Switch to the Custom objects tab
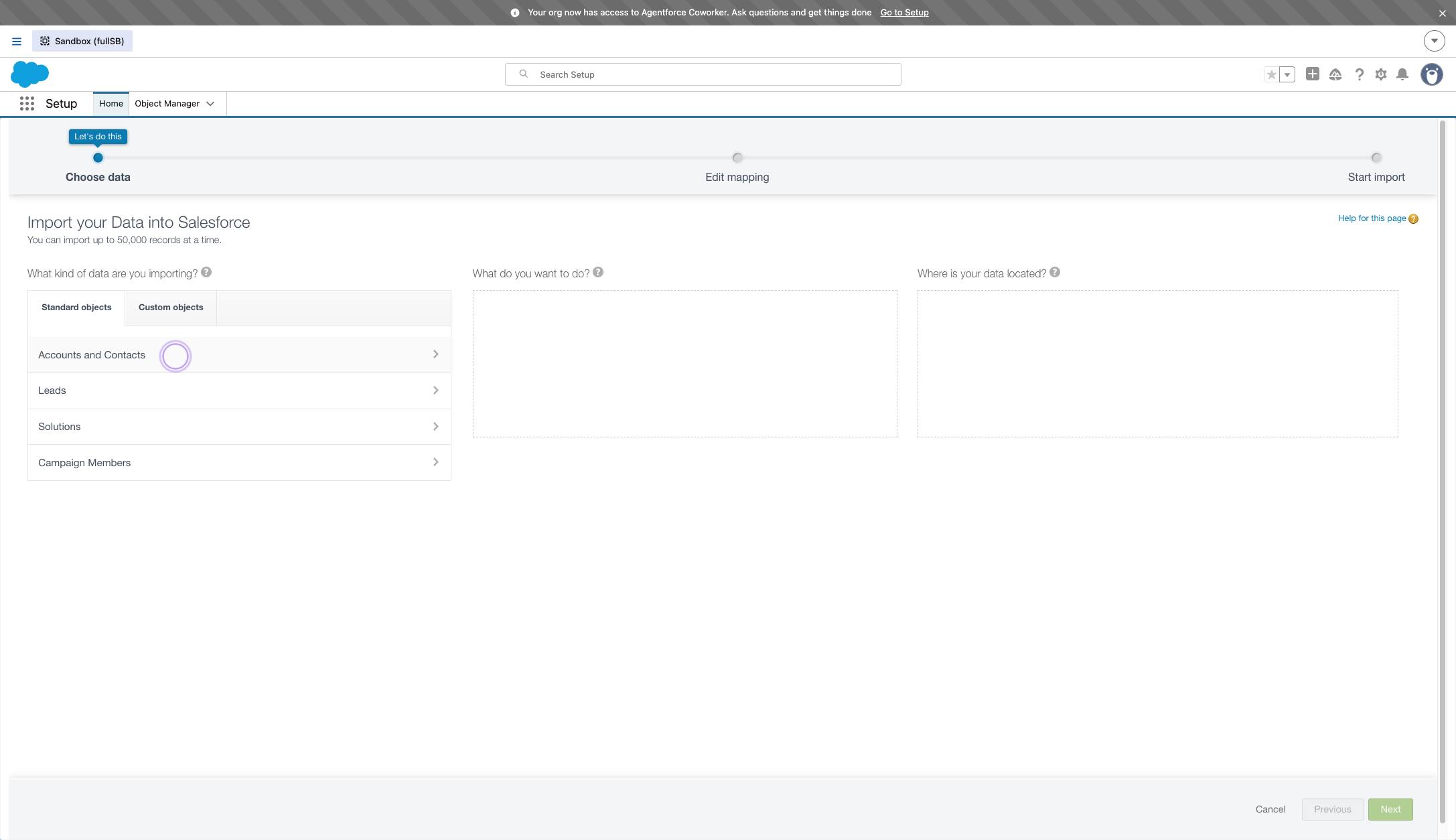The width and height of the screenshot is (1456, 840). tap(171, 307)
